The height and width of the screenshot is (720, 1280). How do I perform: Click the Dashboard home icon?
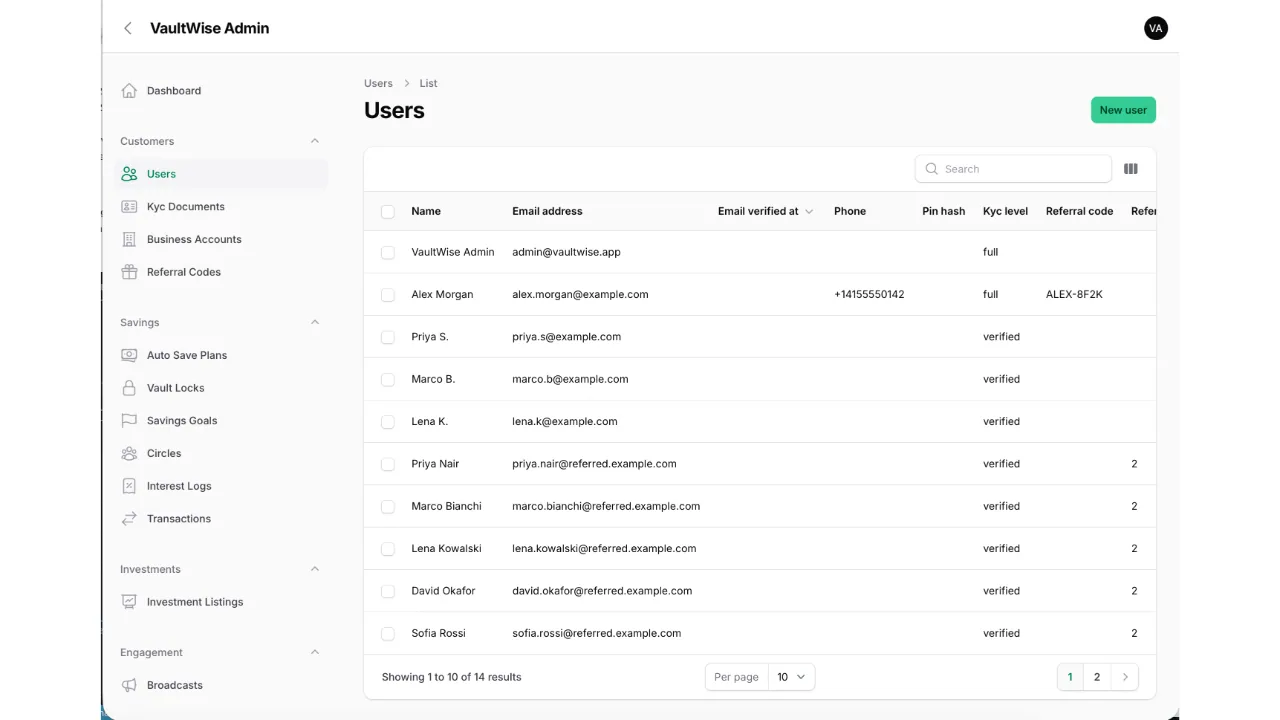(x=129, y=91)
